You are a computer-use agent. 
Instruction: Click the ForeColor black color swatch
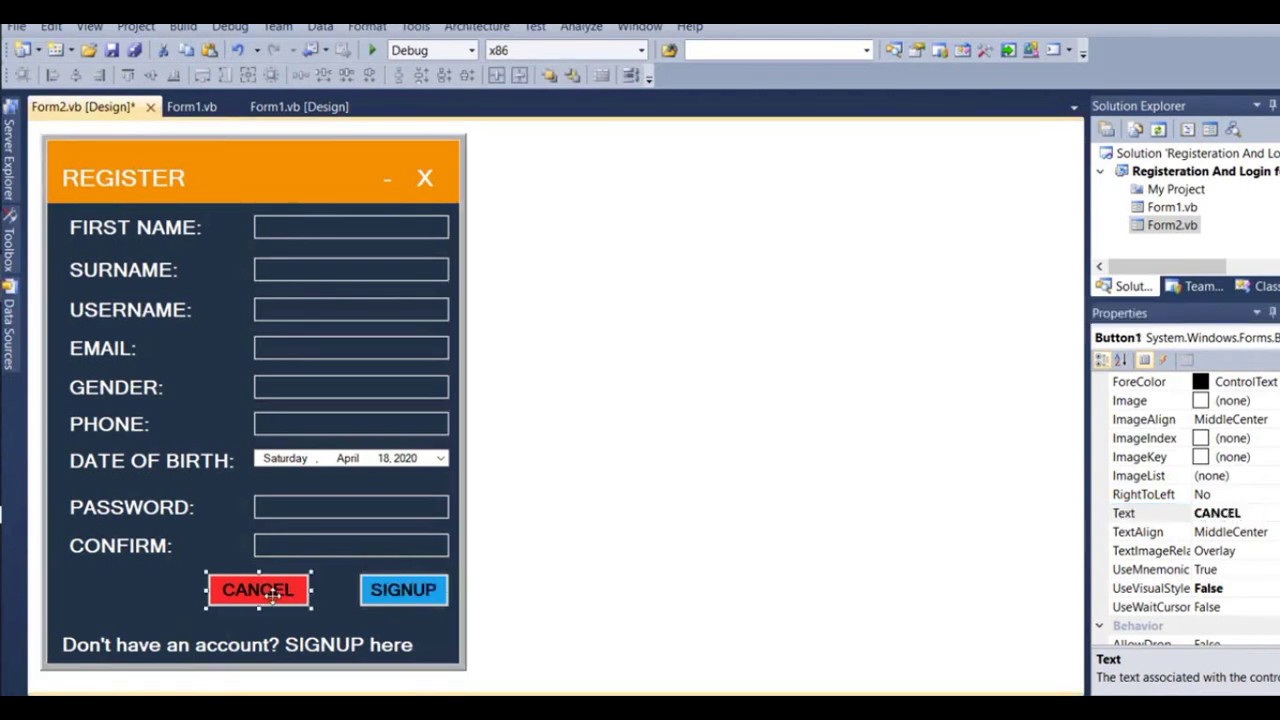pyautogui.click(x=1200, y=382)
